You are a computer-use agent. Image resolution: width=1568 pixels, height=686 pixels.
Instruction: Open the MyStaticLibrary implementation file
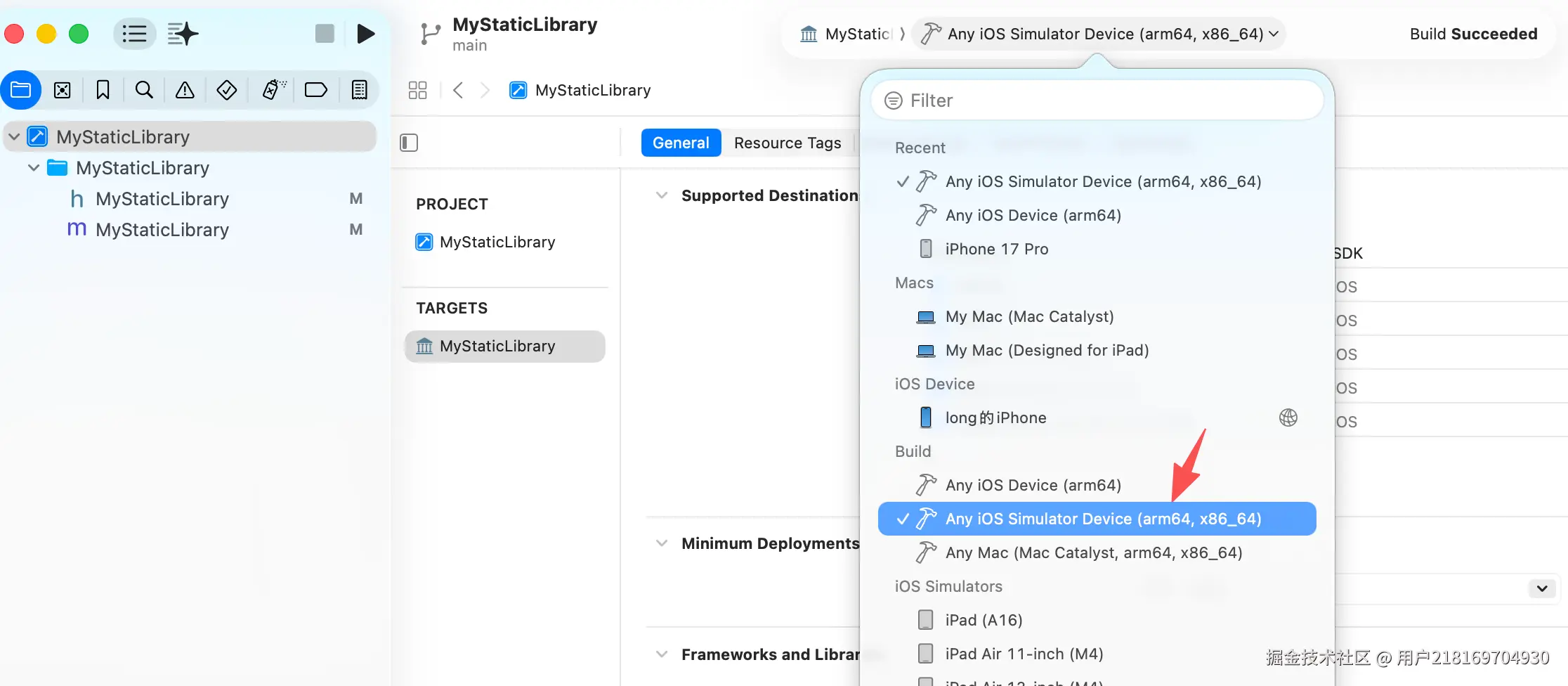coord(190,230)
